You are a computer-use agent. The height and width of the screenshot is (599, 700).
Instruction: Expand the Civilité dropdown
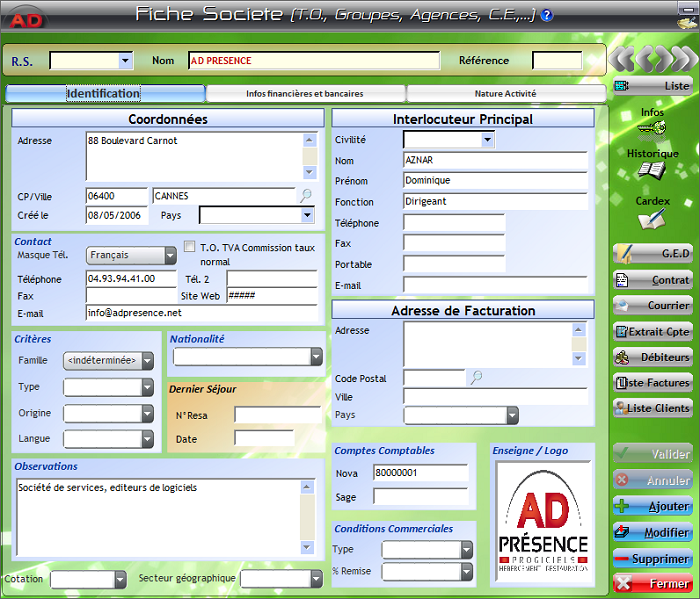[x=487, y=140]
